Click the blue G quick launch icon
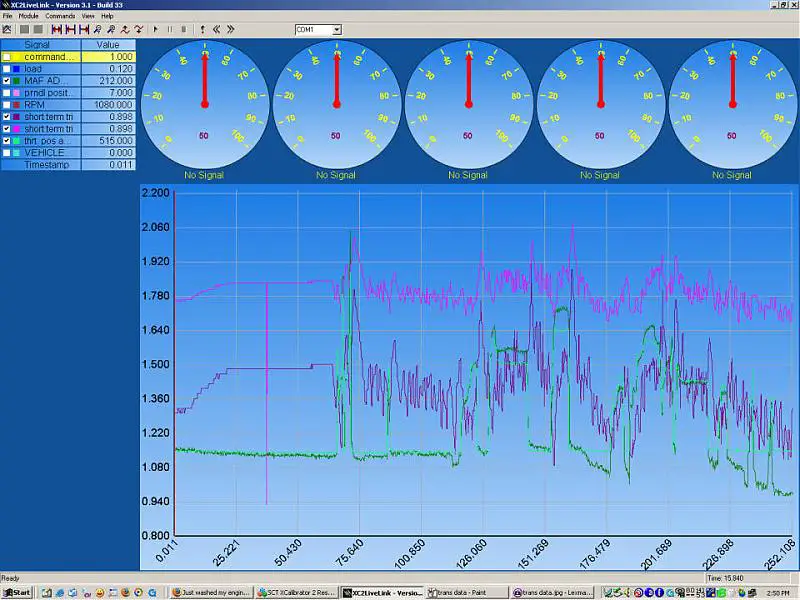This screenshot has width=800, height=600. point(153,593)
